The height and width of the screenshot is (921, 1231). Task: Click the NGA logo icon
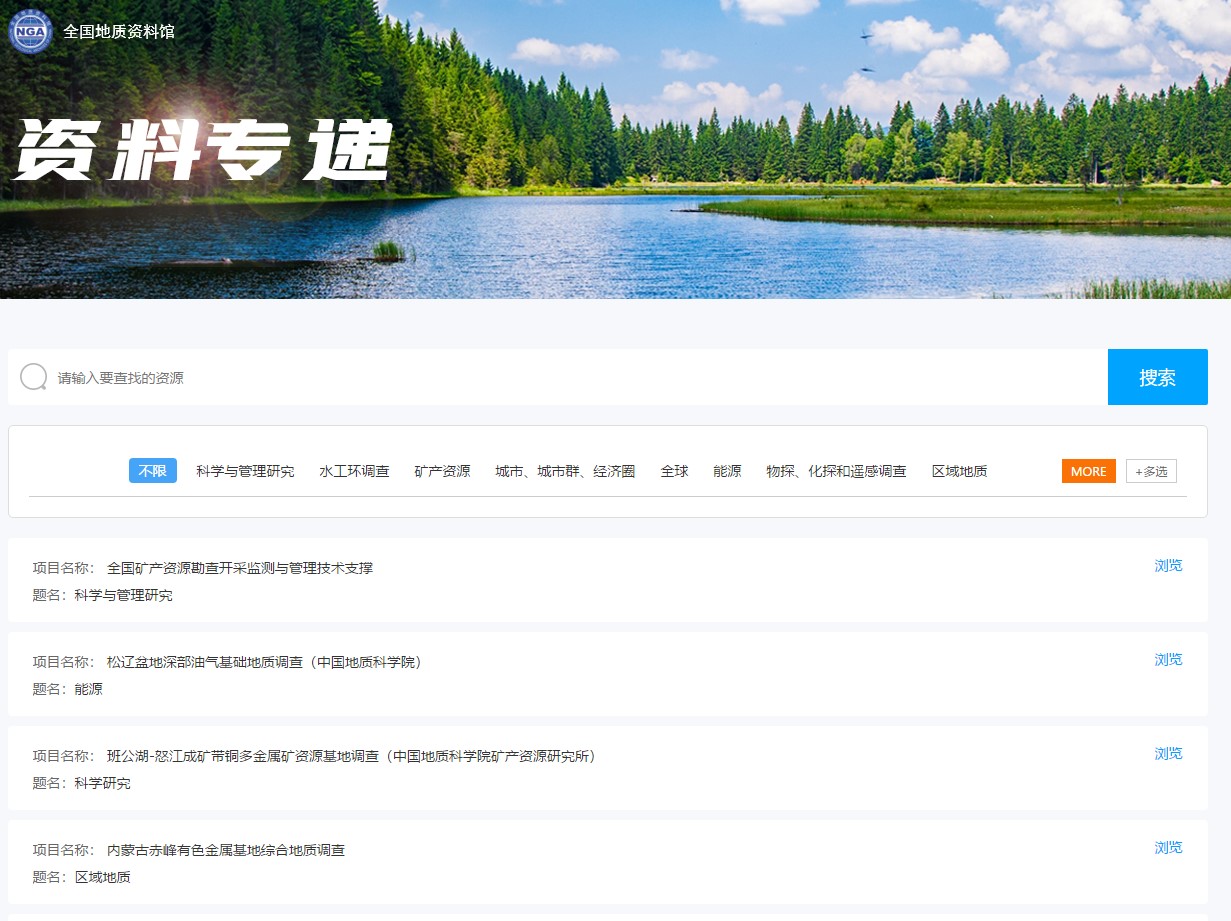coord(30,31)
